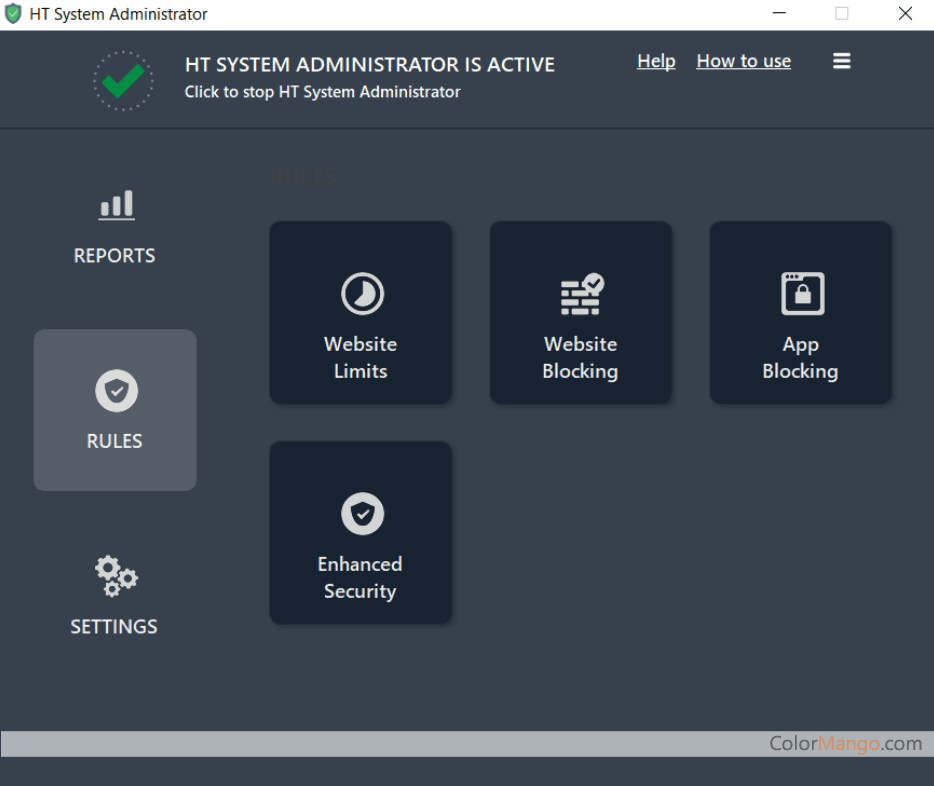
Task: Visit the ColorMango.com link
Action: [x=846, y=743]
